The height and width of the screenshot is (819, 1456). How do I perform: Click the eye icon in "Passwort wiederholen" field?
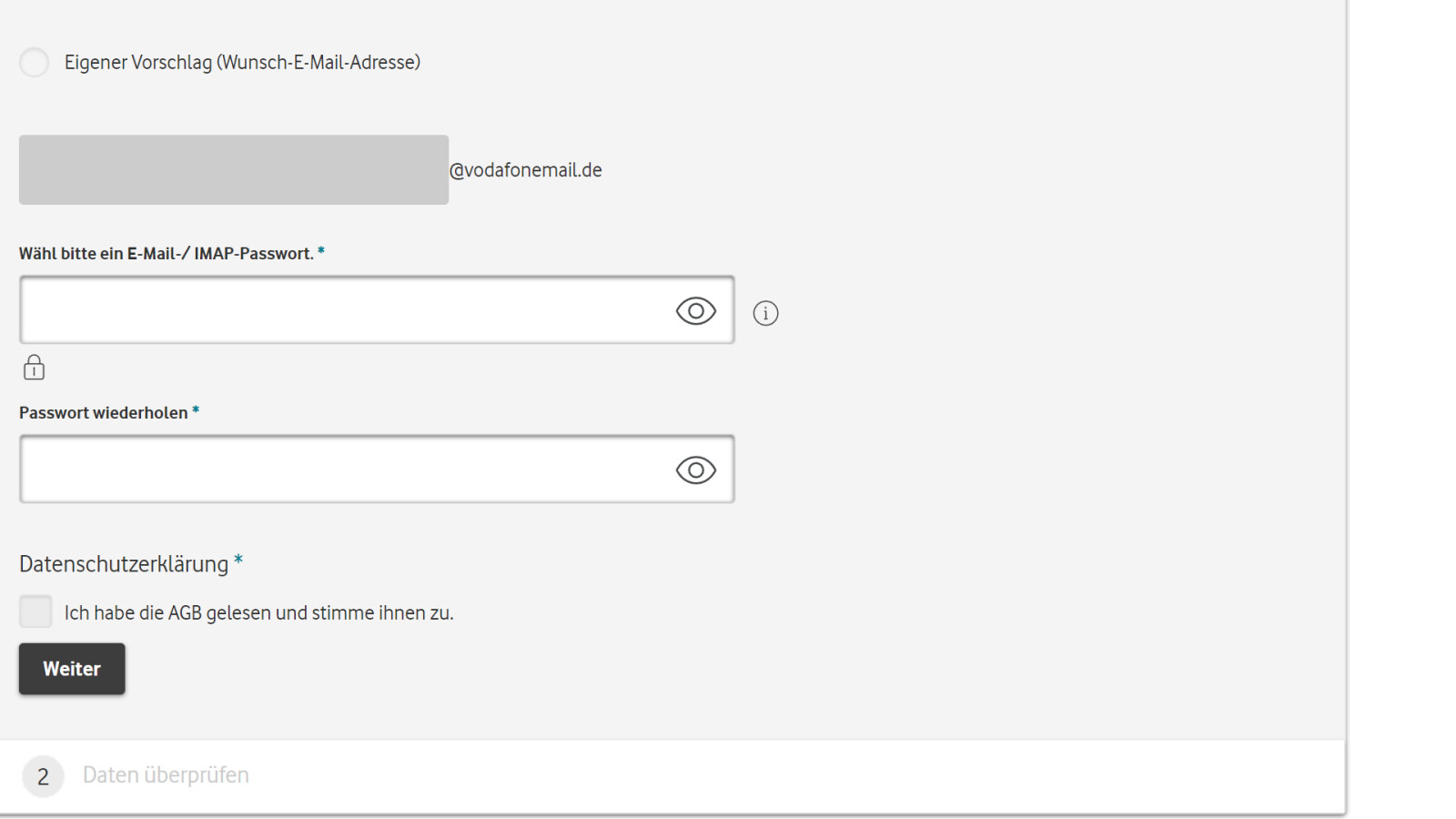point(695,470)
